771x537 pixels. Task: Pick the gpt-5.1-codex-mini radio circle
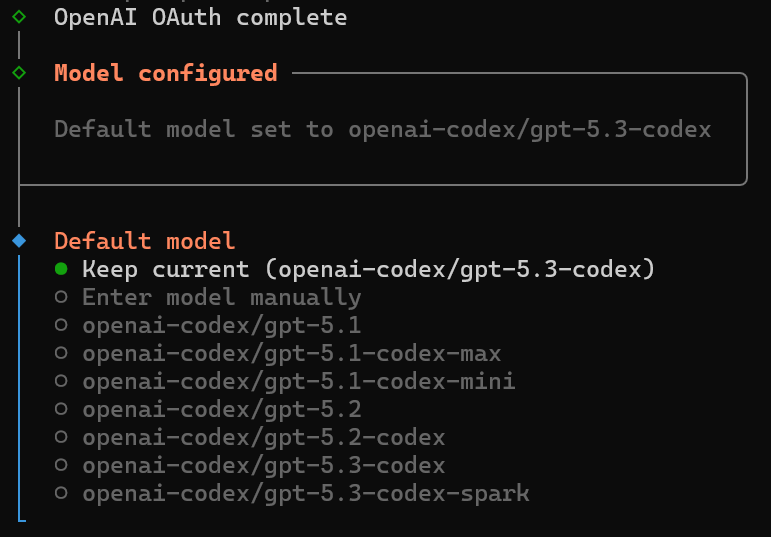point(61,381)
